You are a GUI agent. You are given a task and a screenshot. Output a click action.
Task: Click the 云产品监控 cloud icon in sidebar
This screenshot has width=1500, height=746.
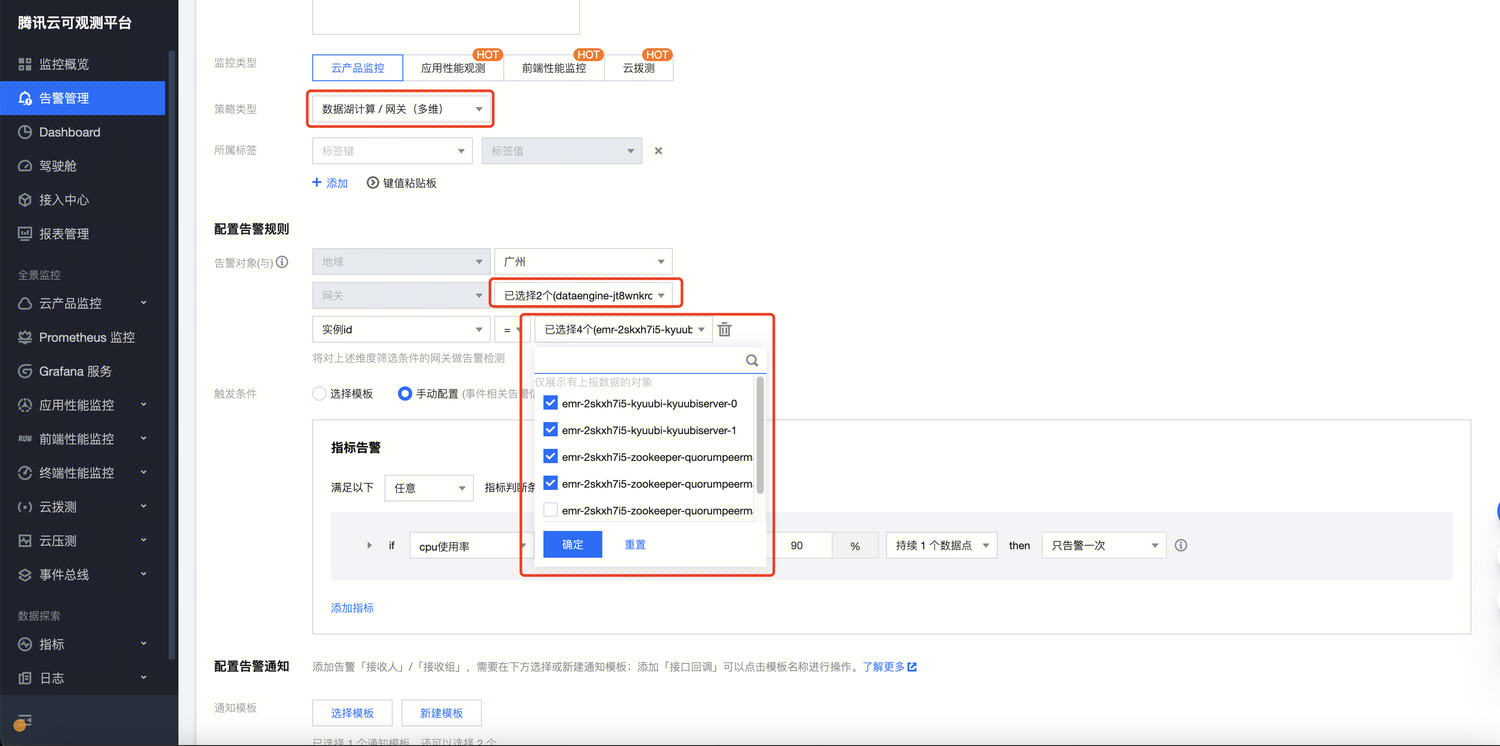25,303
